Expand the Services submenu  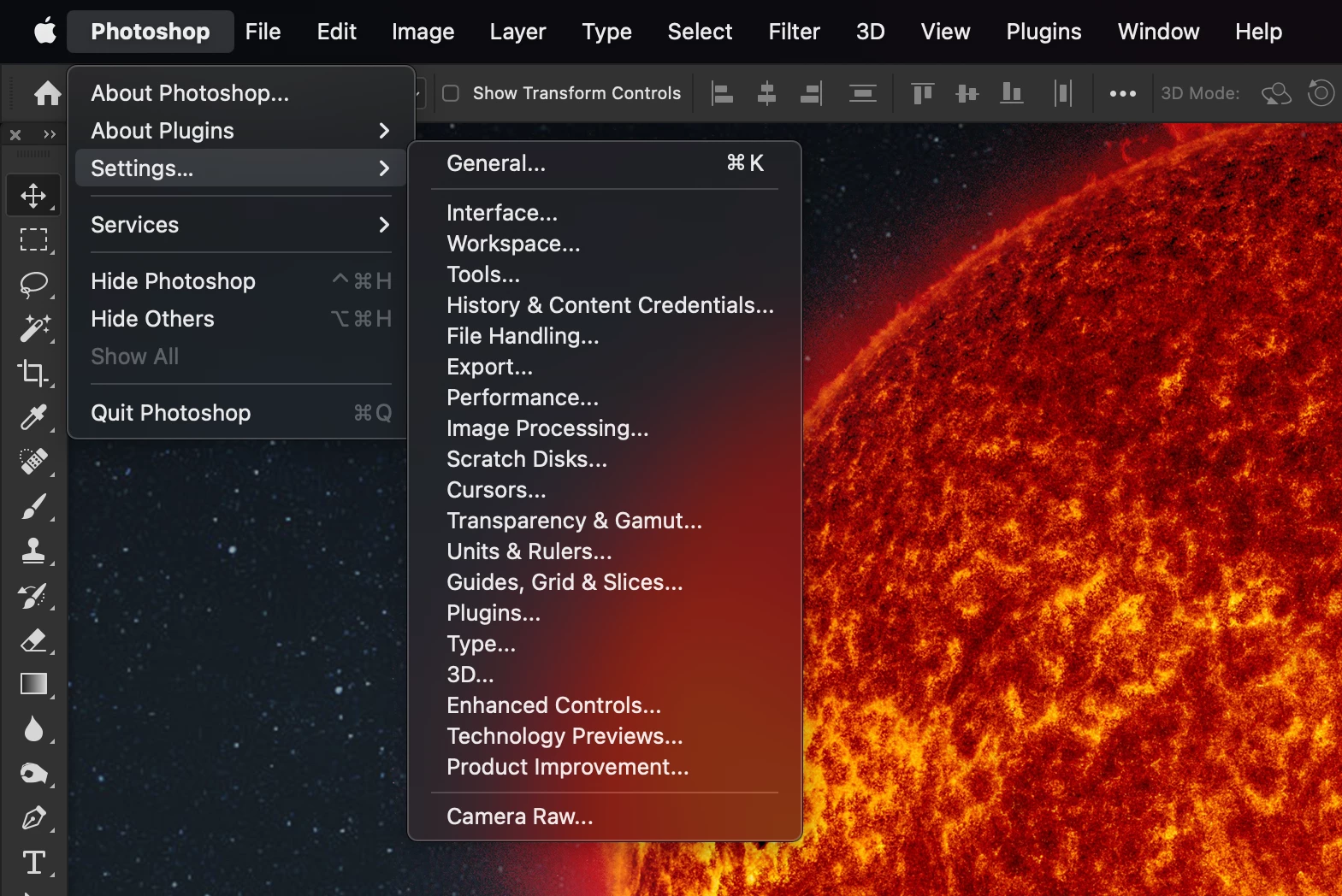[x=241, y=225]
